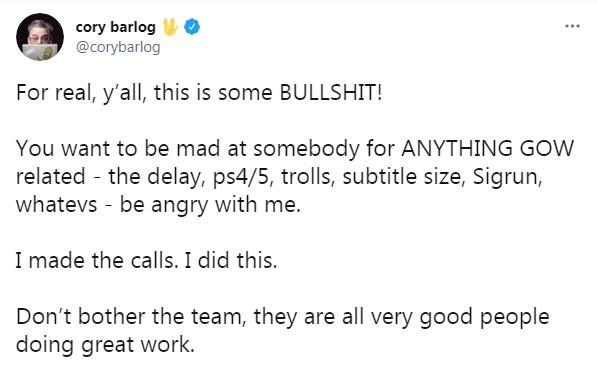Click the word "whatevs" in the tweet

[56, 205]
